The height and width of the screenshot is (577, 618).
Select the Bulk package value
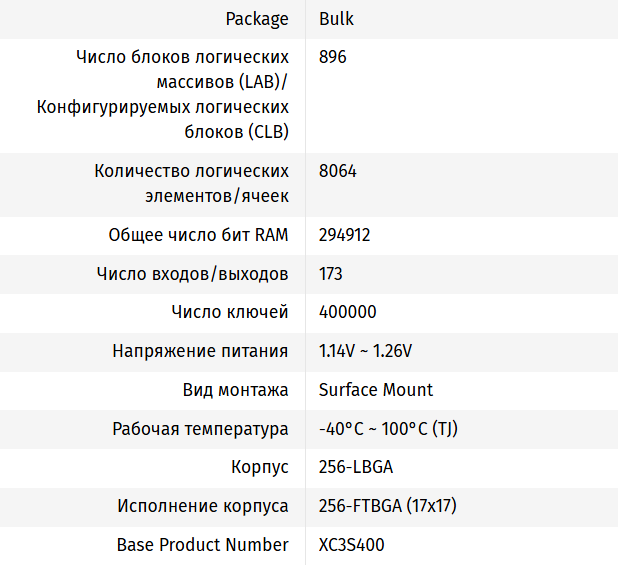click(x=336, y=19)
